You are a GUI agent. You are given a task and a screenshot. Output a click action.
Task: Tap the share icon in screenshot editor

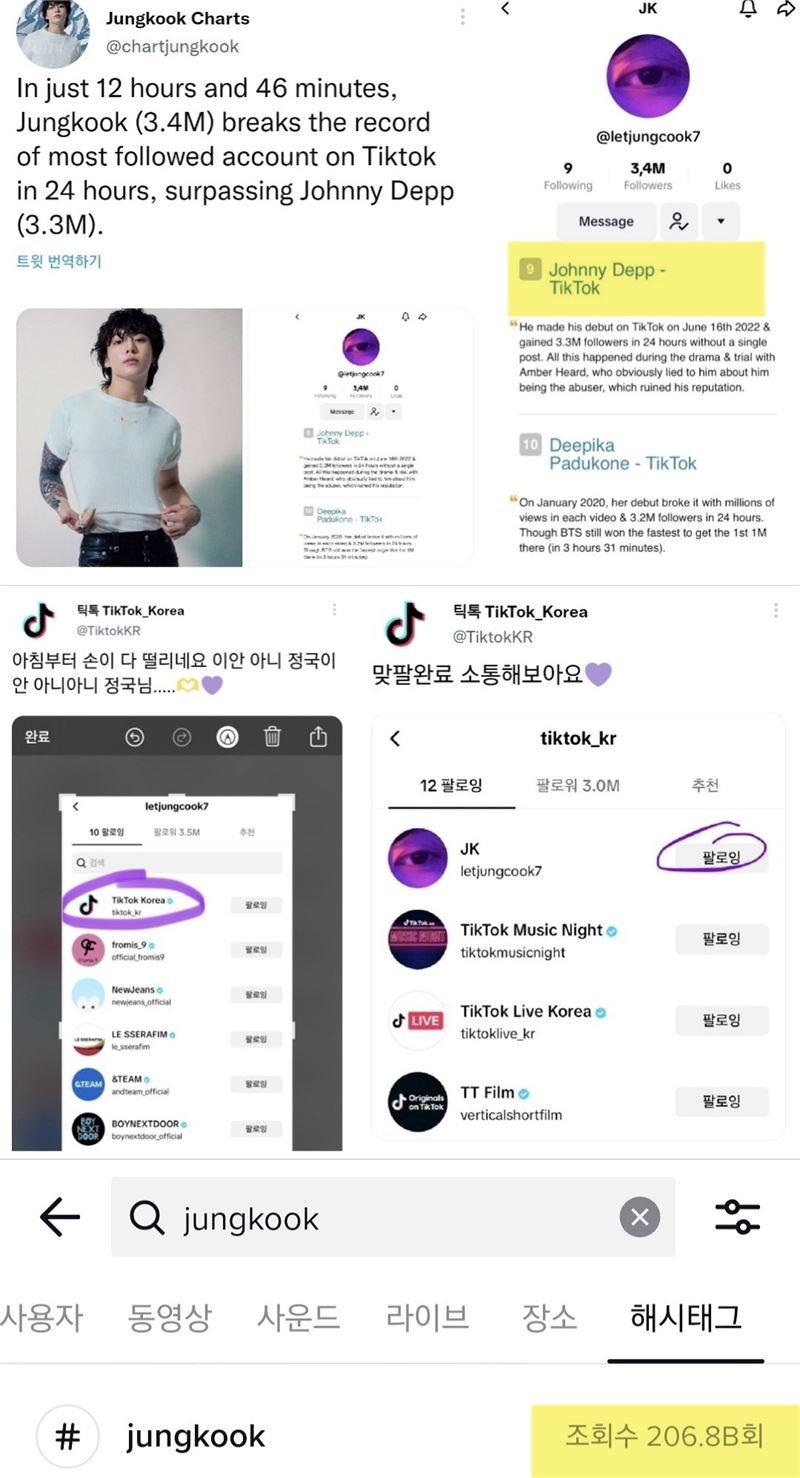click(318, 737)
